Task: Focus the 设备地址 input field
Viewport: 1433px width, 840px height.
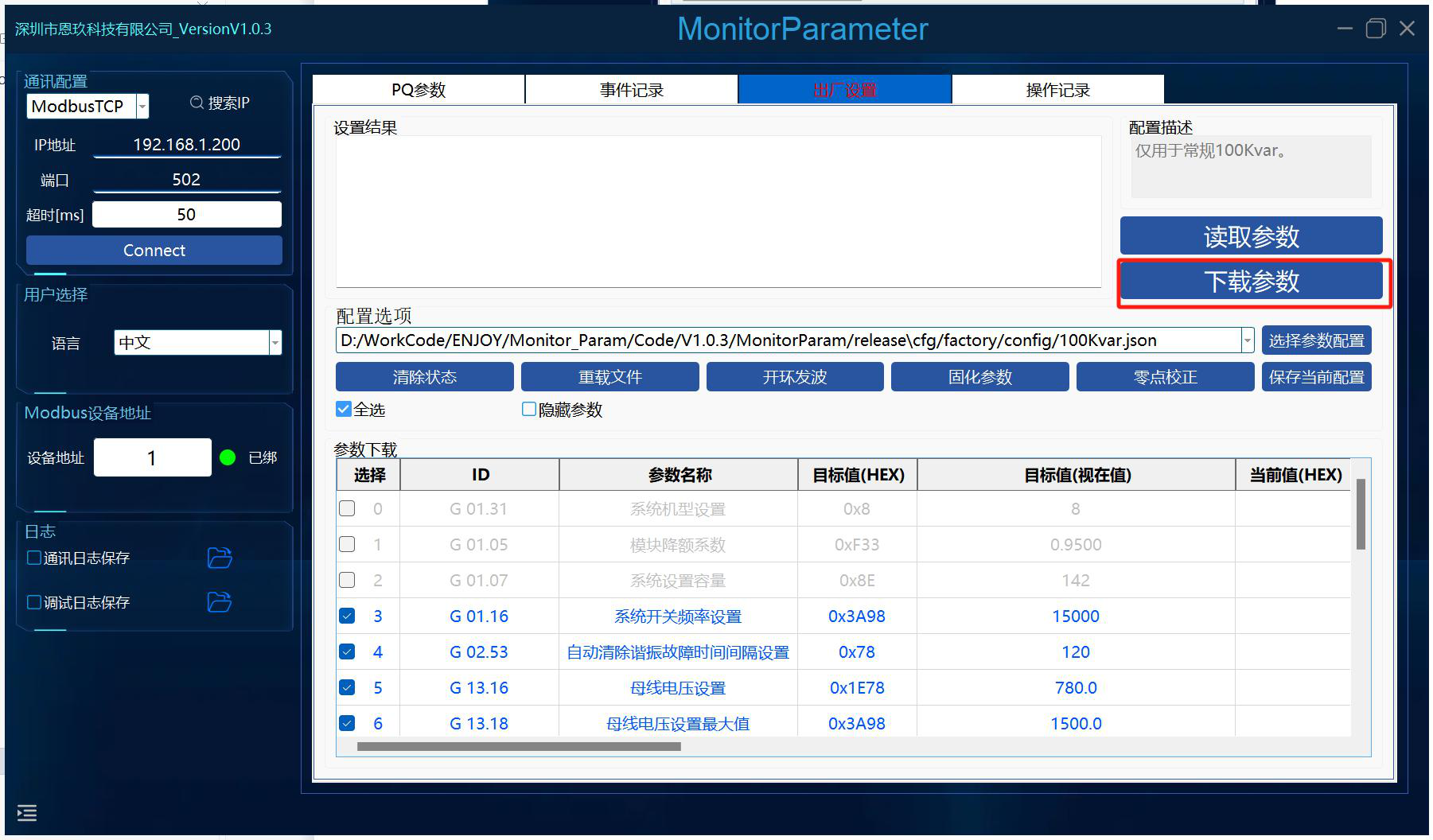Action: (x=153, y=457)
